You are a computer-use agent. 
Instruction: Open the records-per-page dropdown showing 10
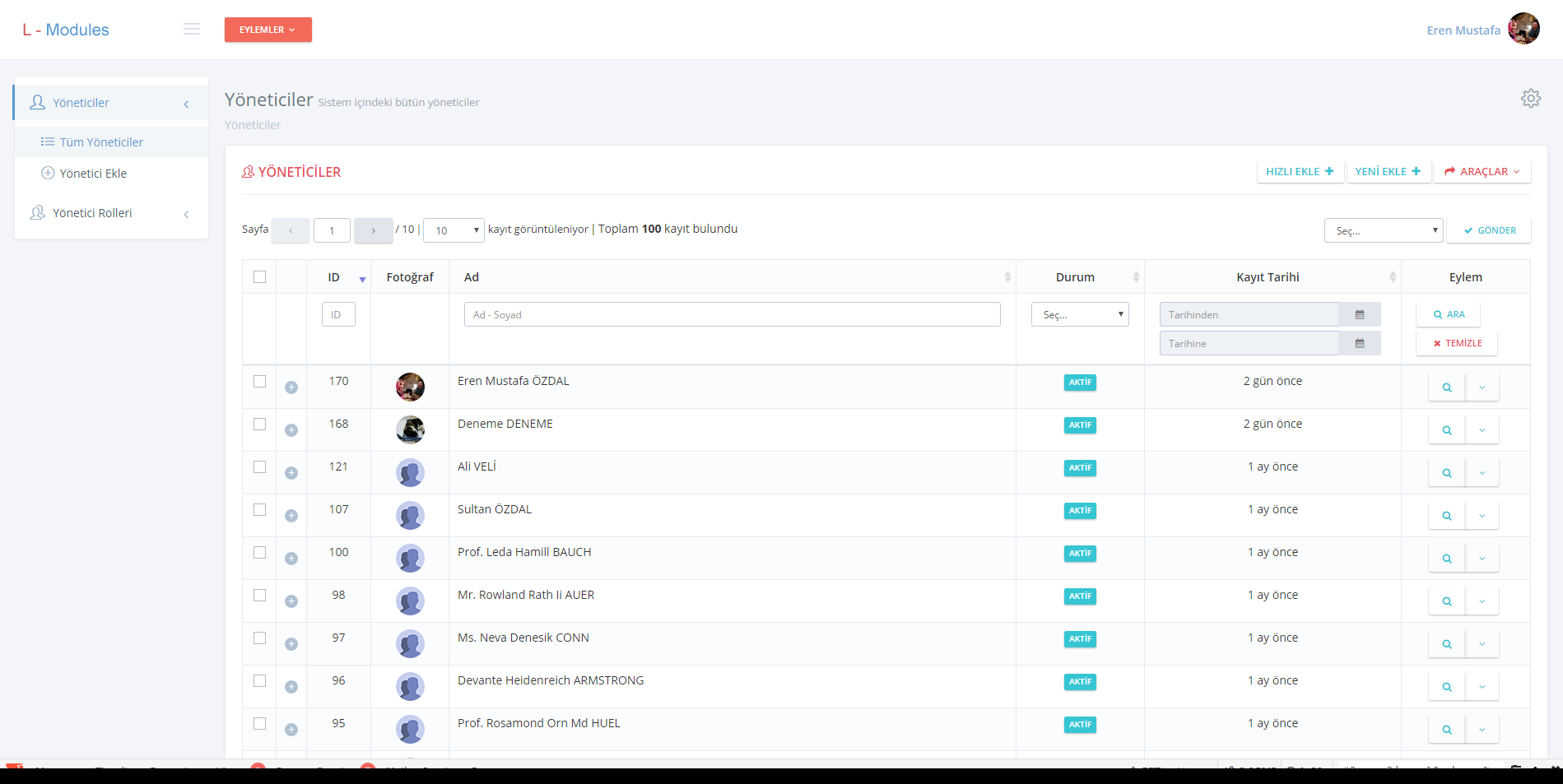click(x=454, y=230)
